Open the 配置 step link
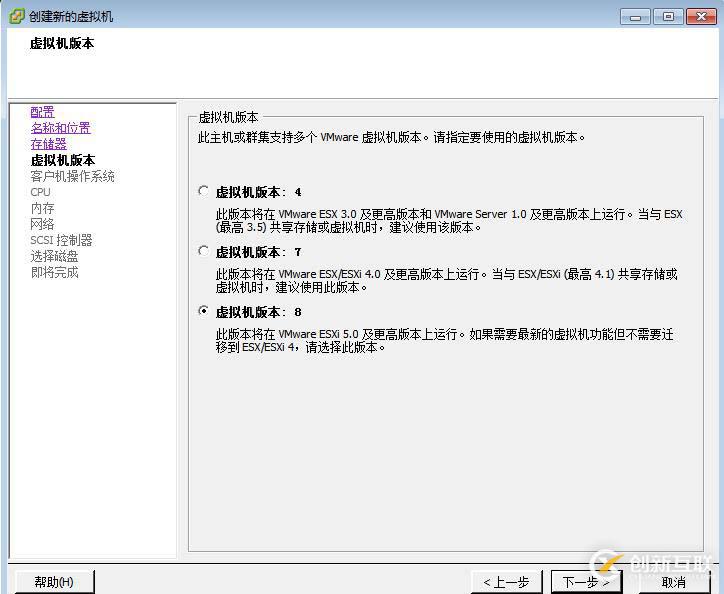Image resolution: width=724 pixels, height=594 pixels. (42, 112)
